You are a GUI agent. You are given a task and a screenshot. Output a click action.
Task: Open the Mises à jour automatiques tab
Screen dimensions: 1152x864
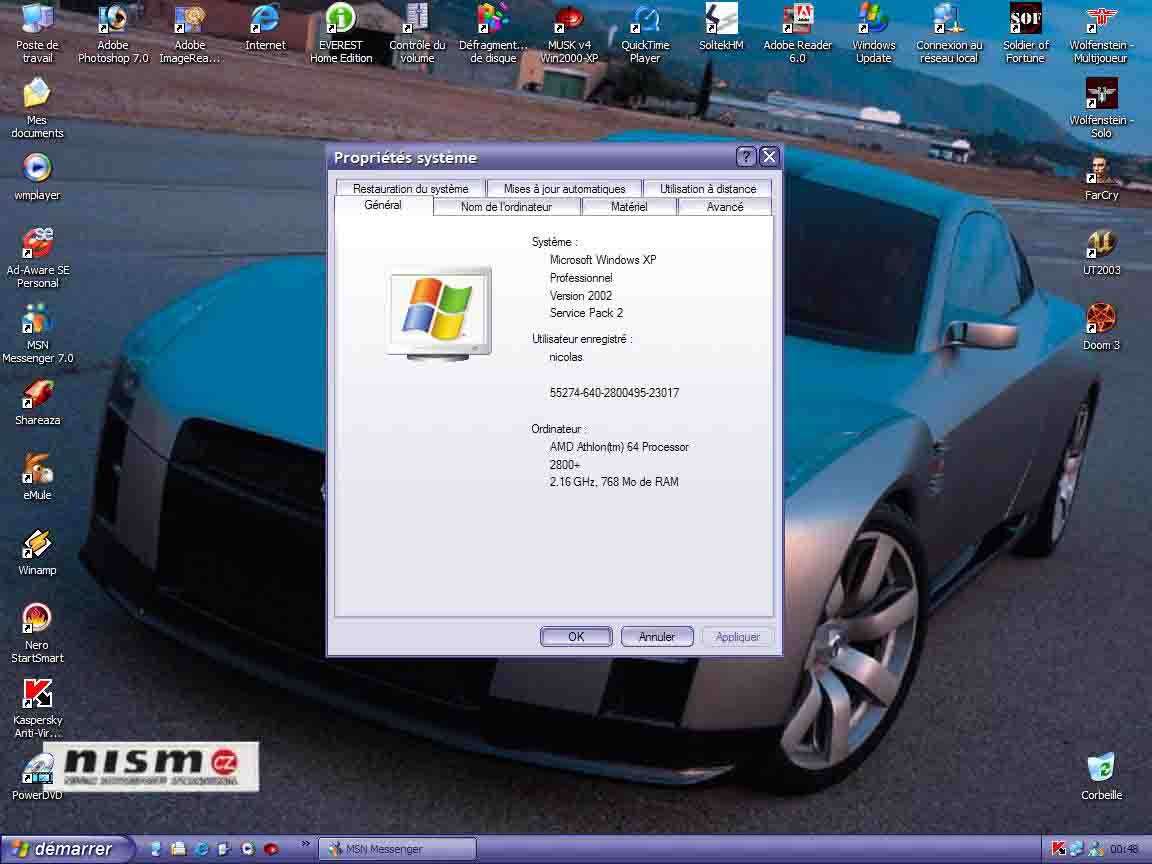(x=564, y=188)
